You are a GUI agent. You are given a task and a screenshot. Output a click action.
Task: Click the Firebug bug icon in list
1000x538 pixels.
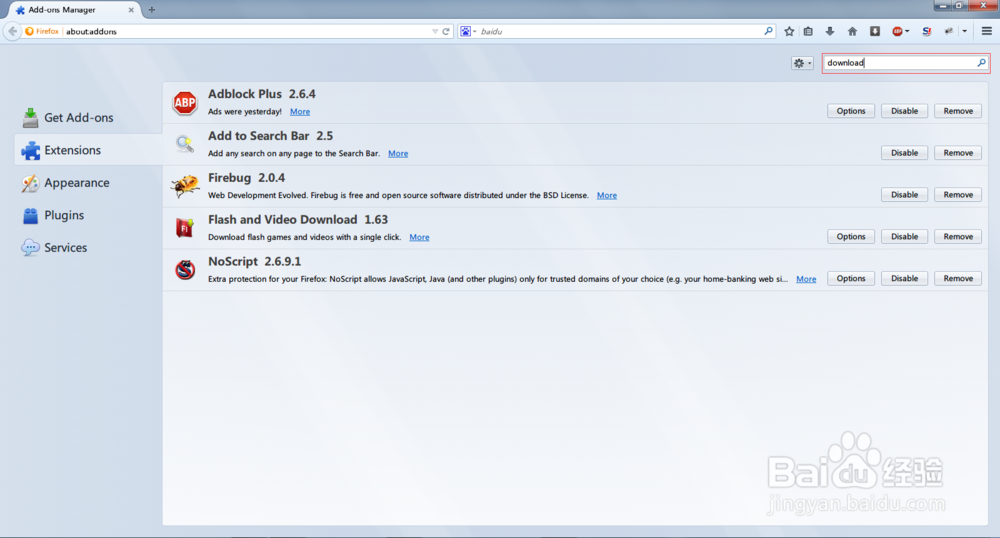point(185,185)
